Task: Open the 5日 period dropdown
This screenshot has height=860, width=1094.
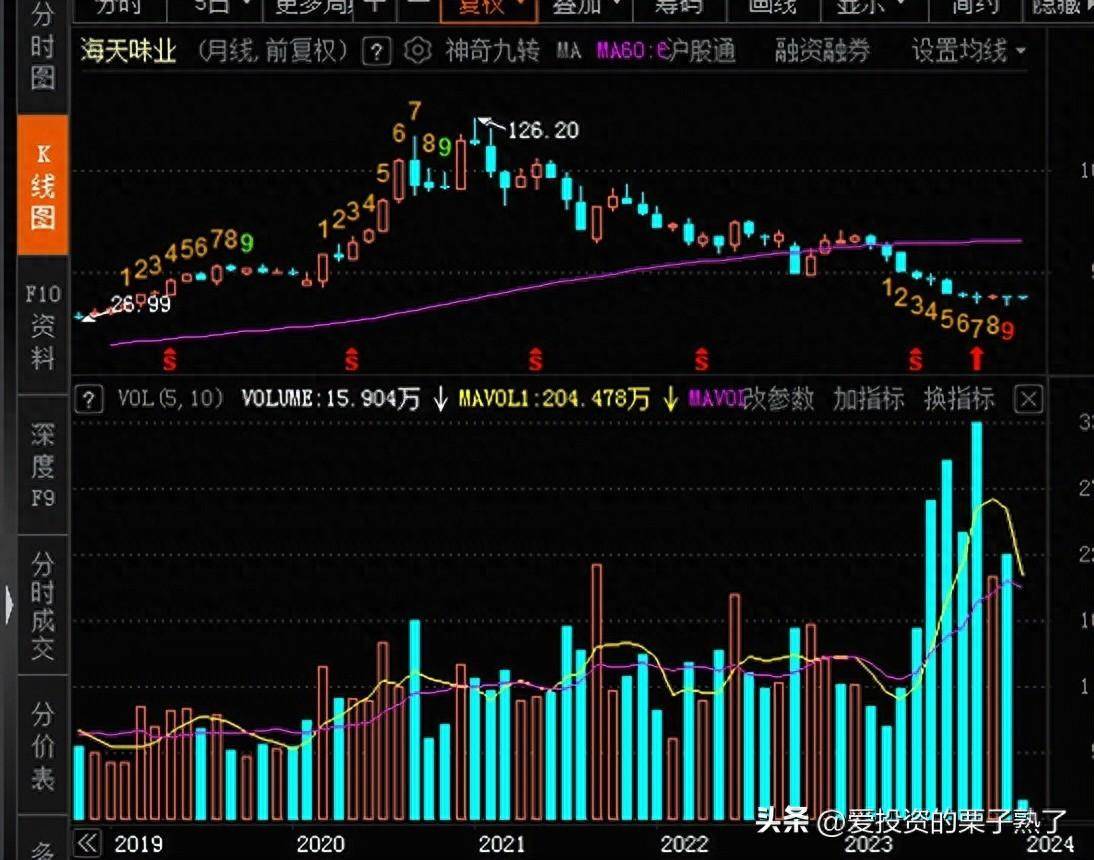Action: [x=216, y=8]
